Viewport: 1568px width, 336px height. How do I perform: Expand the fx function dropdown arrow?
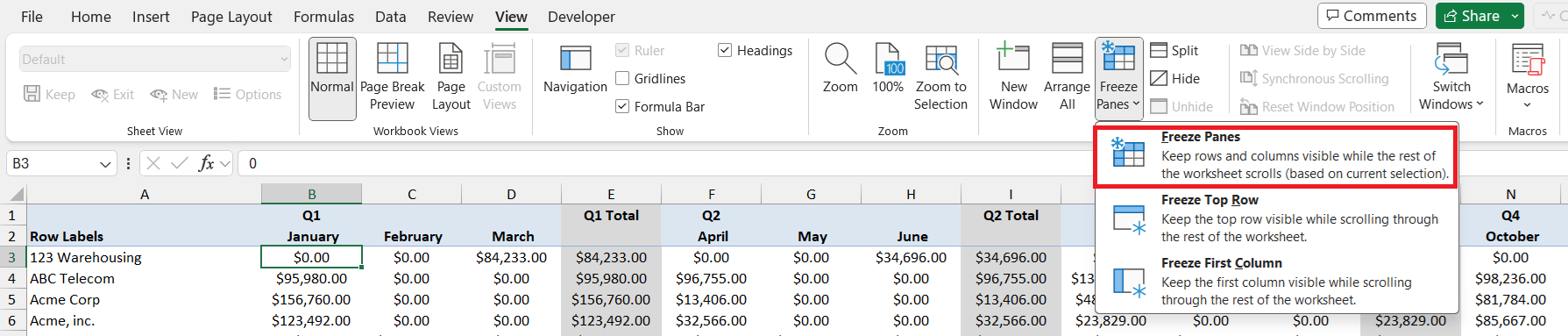point(225,163)
